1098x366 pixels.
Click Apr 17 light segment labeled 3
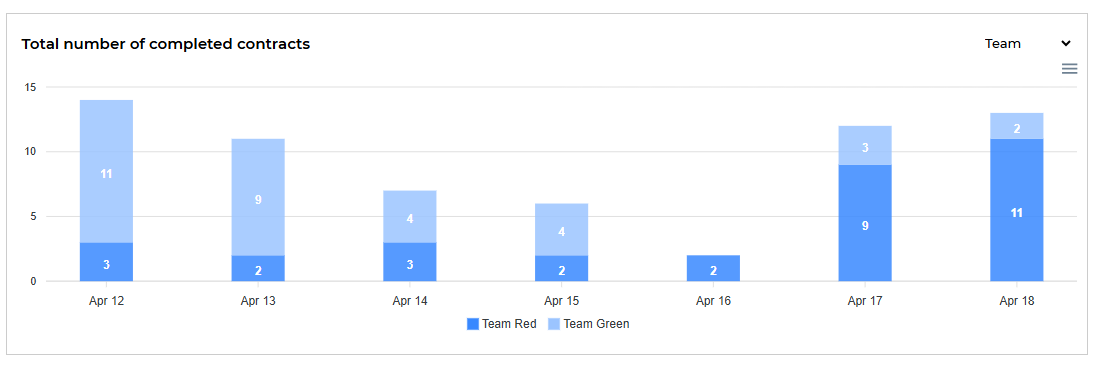tap(865, 146)
